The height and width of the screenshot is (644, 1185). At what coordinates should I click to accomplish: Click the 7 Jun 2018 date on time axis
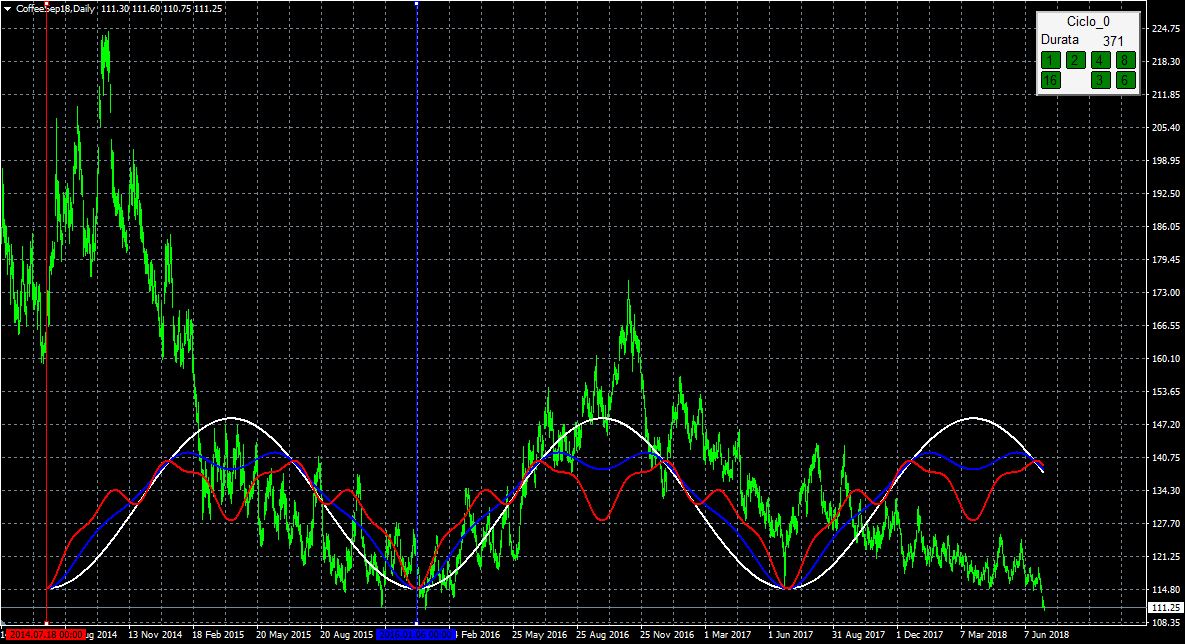pos(1047,634)
